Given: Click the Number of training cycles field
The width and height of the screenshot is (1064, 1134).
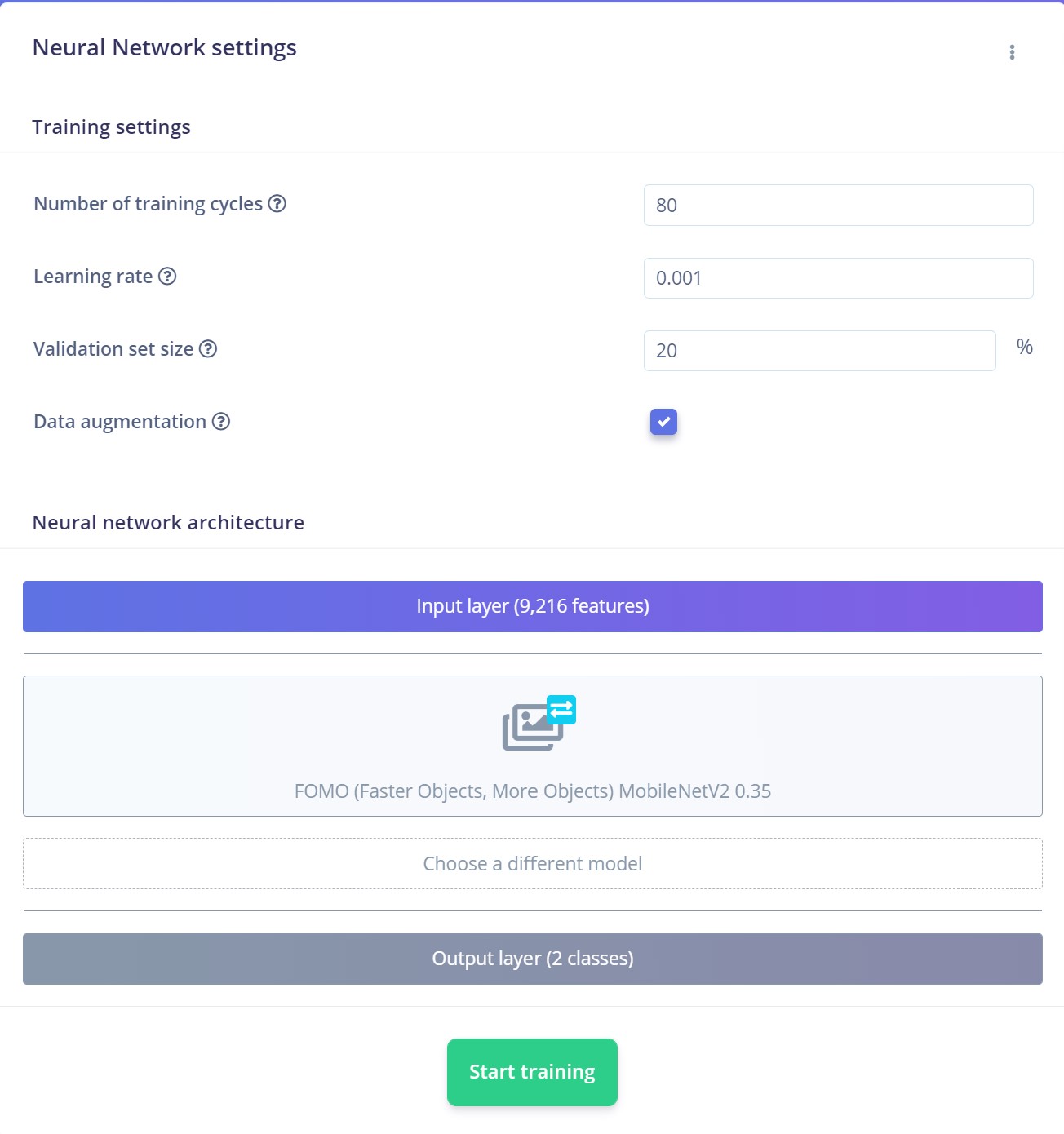Looking at the screenshot, I should (838, 206).
